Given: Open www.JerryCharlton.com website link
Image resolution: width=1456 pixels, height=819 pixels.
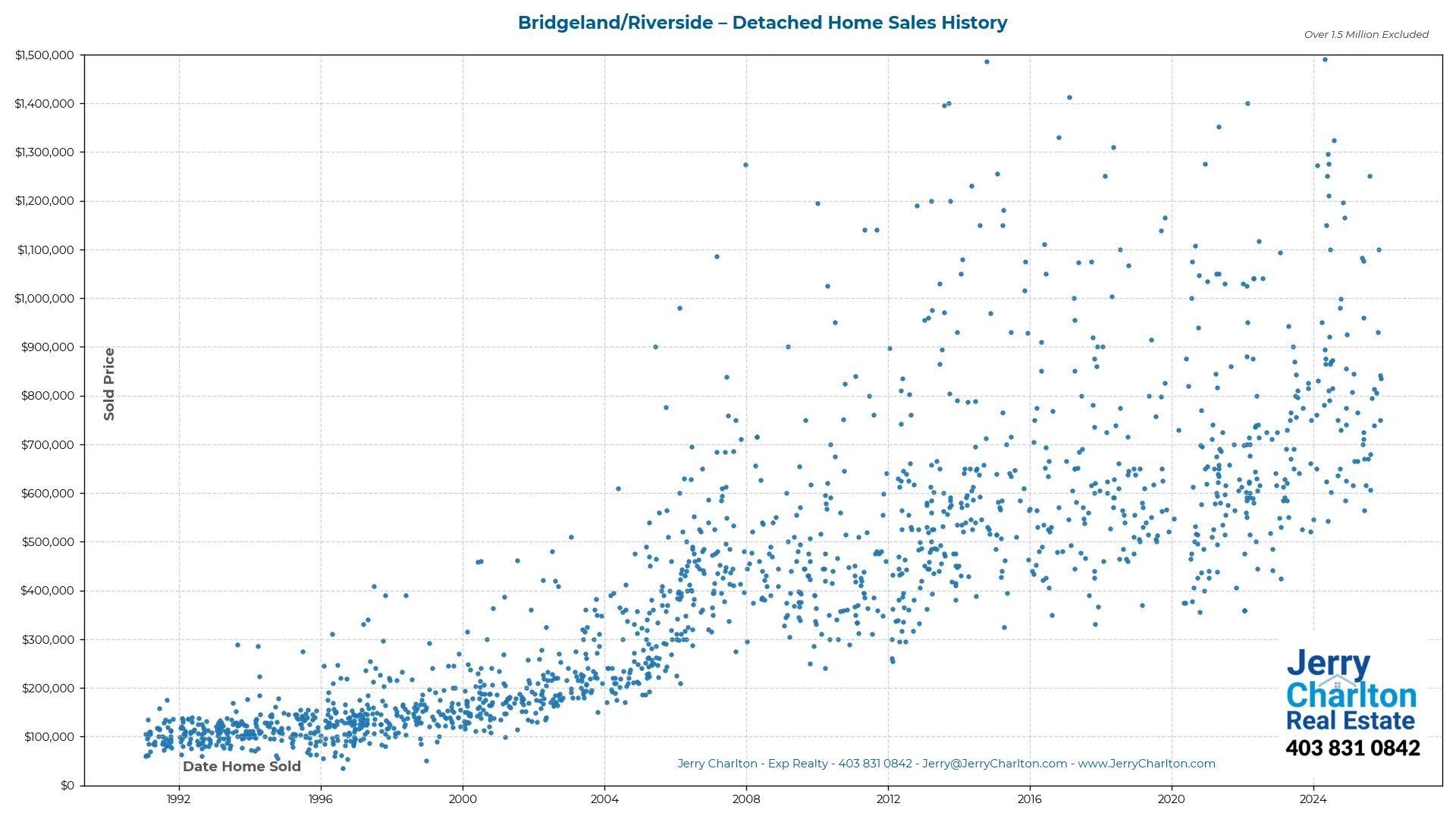Looking at the screenshot, I should [x=1147, y=764].
